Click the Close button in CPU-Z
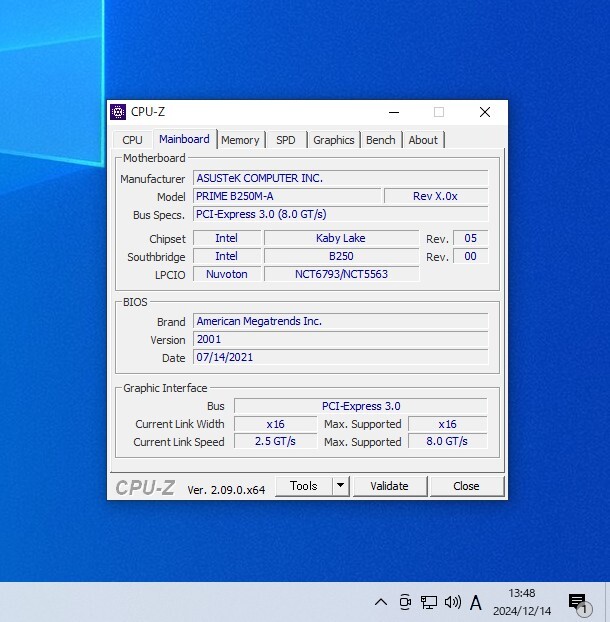The width and height of the screenshot is (610, 622). 466,486
